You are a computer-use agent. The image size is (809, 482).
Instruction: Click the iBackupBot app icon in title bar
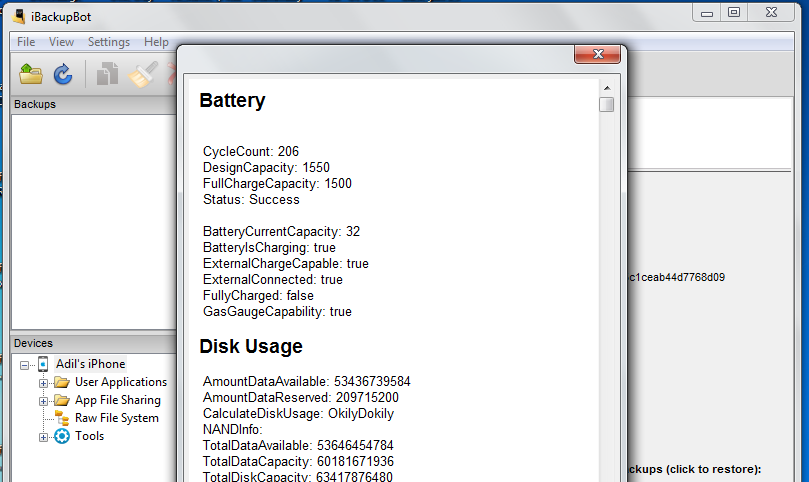[19, 17]
